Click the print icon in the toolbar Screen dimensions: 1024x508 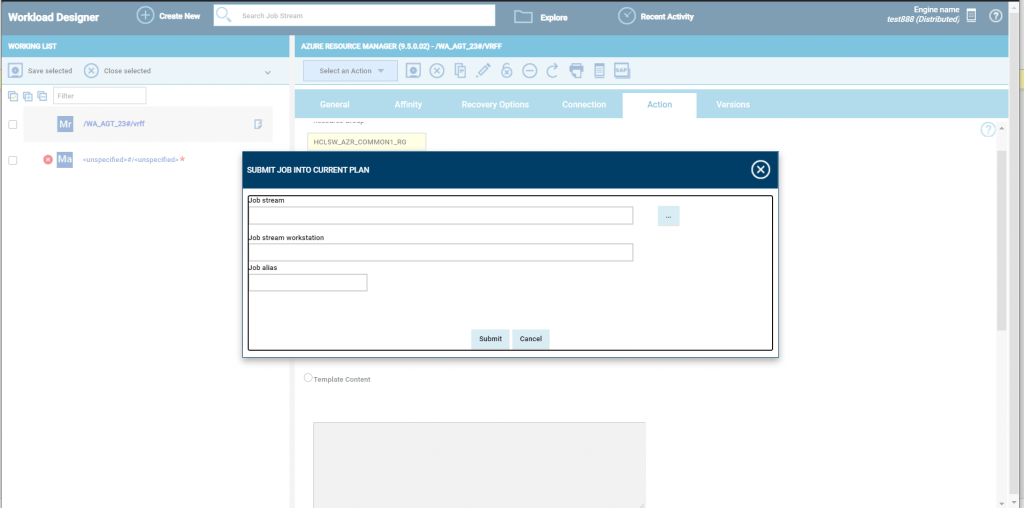pos(576,71)
